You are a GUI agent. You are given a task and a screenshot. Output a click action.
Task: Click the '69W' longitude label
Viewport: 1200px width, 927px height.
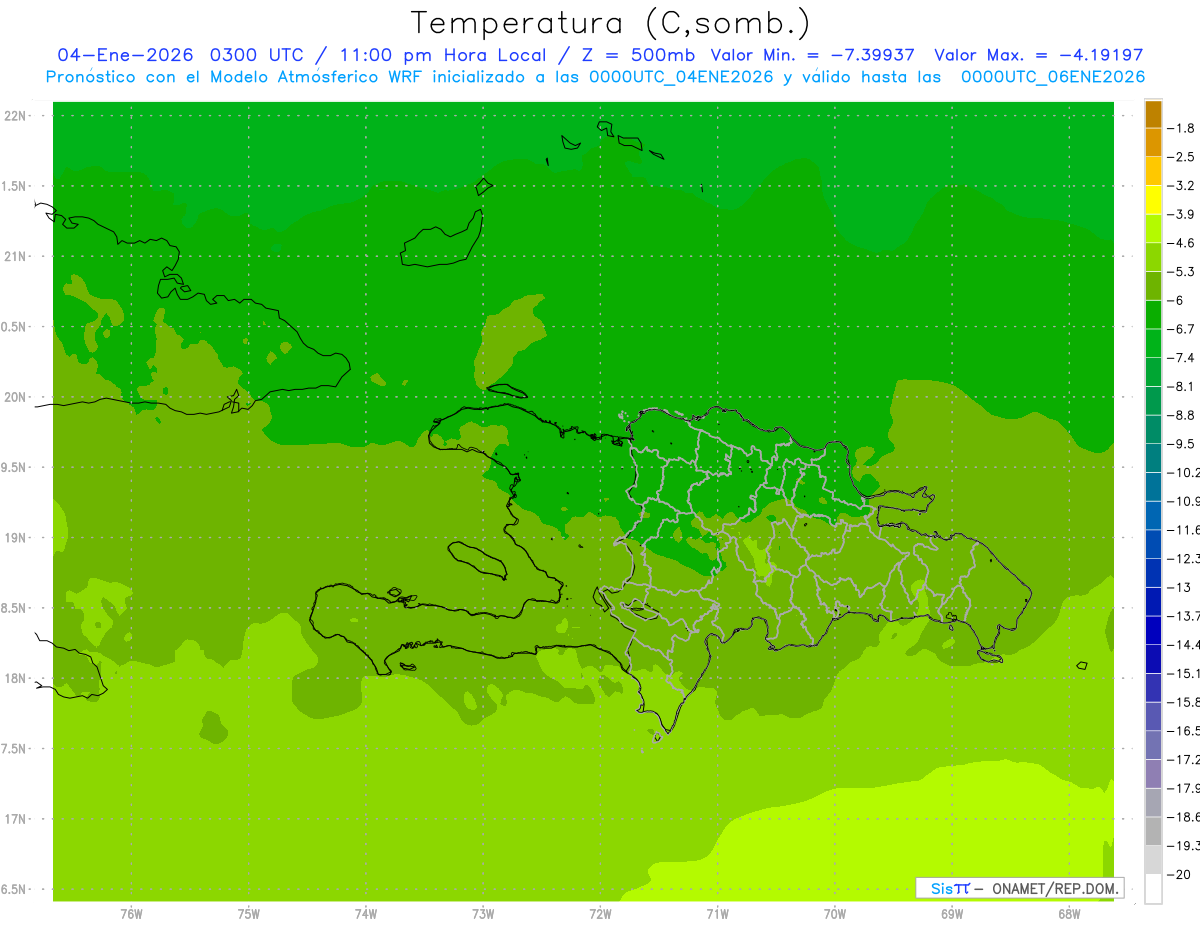point(952,915)
